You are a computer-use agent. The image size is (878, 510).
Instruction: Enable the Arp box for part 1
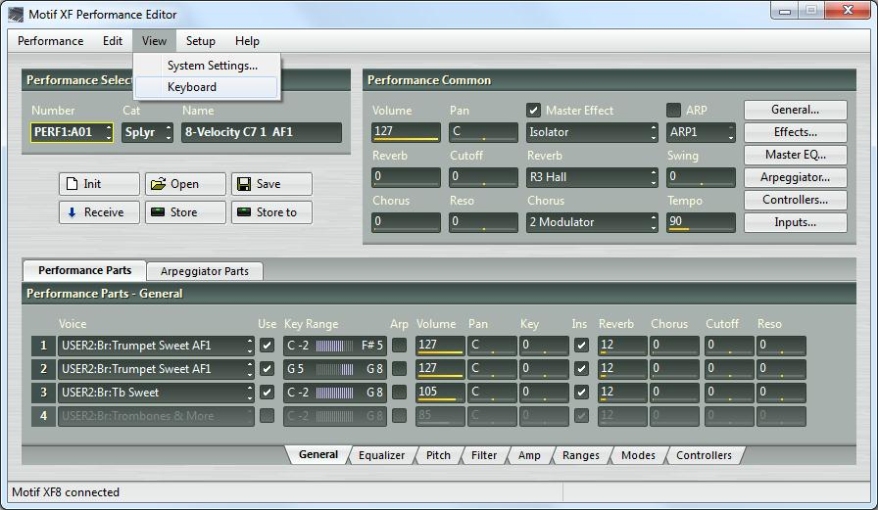click(x=399, y=345)
